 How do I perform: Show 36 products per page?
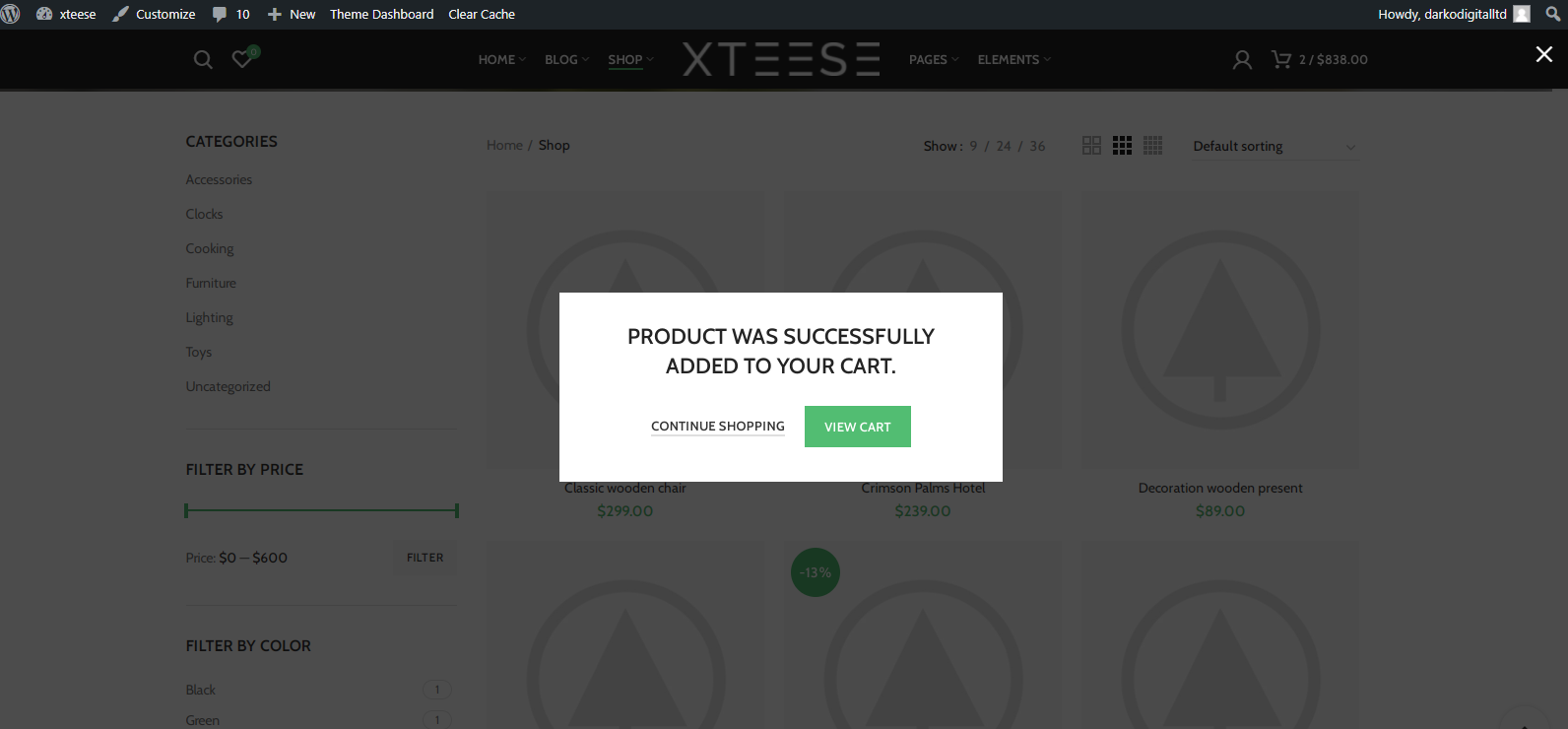click(1037, 146)
